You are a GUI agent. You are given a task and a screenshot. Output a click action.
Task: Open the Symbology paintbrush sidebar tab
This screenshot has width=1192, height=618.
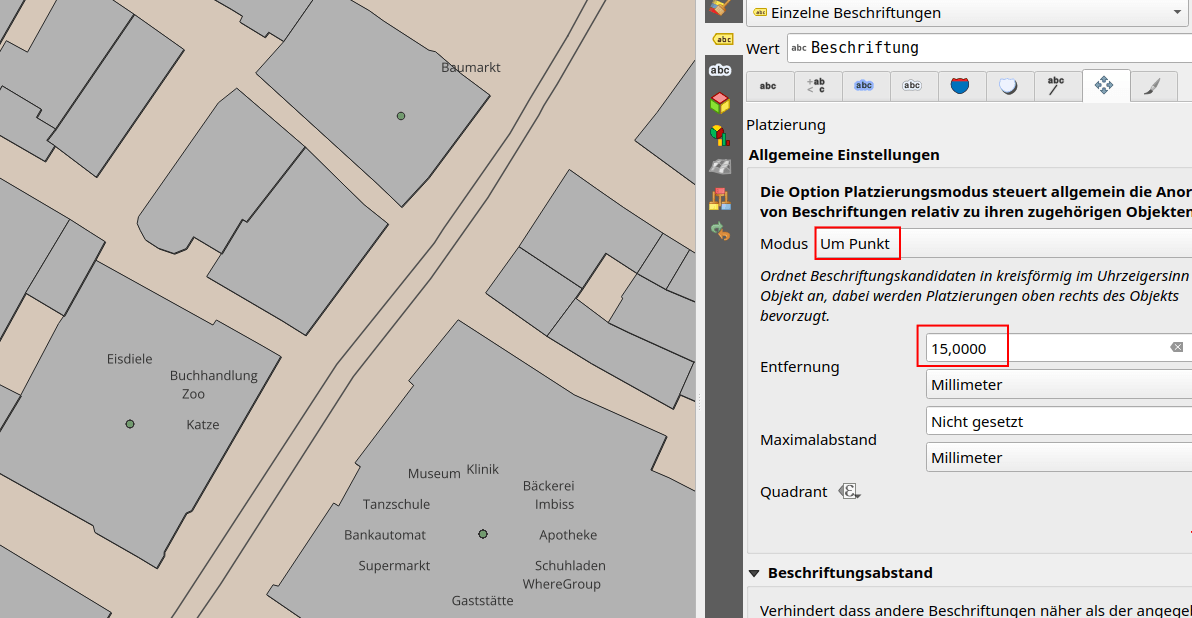[719, 8]
